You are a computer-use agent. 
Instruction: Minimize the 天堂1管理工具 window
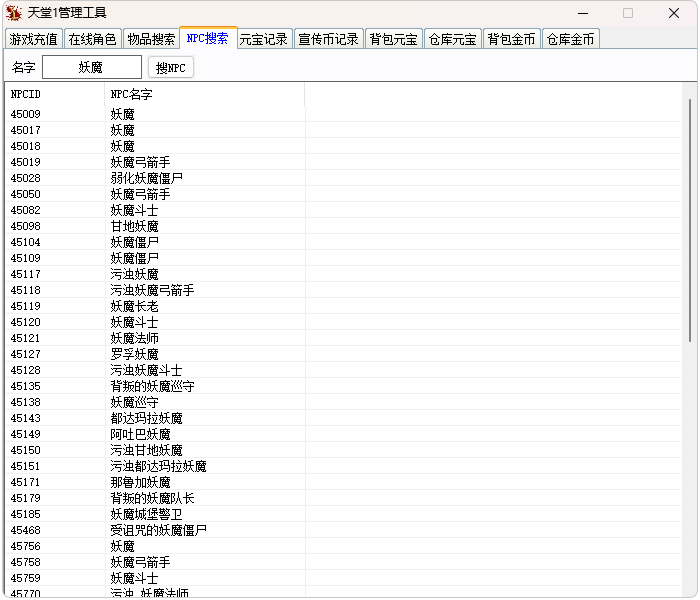pos(583,13)
